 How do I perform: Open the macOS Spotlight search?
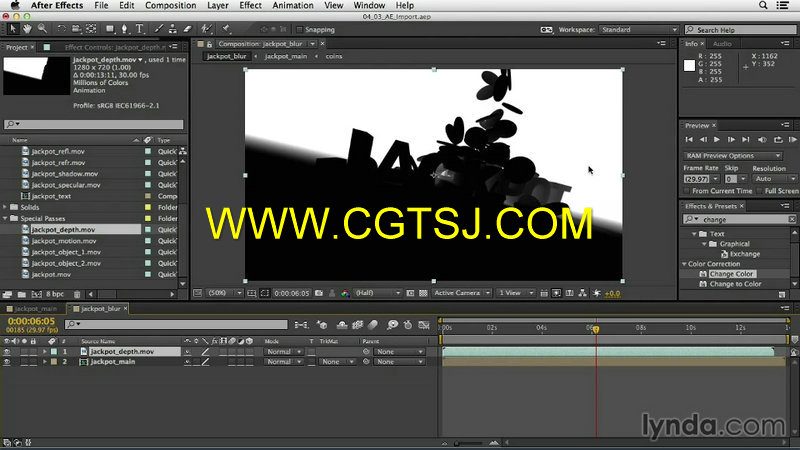[763, 5]
